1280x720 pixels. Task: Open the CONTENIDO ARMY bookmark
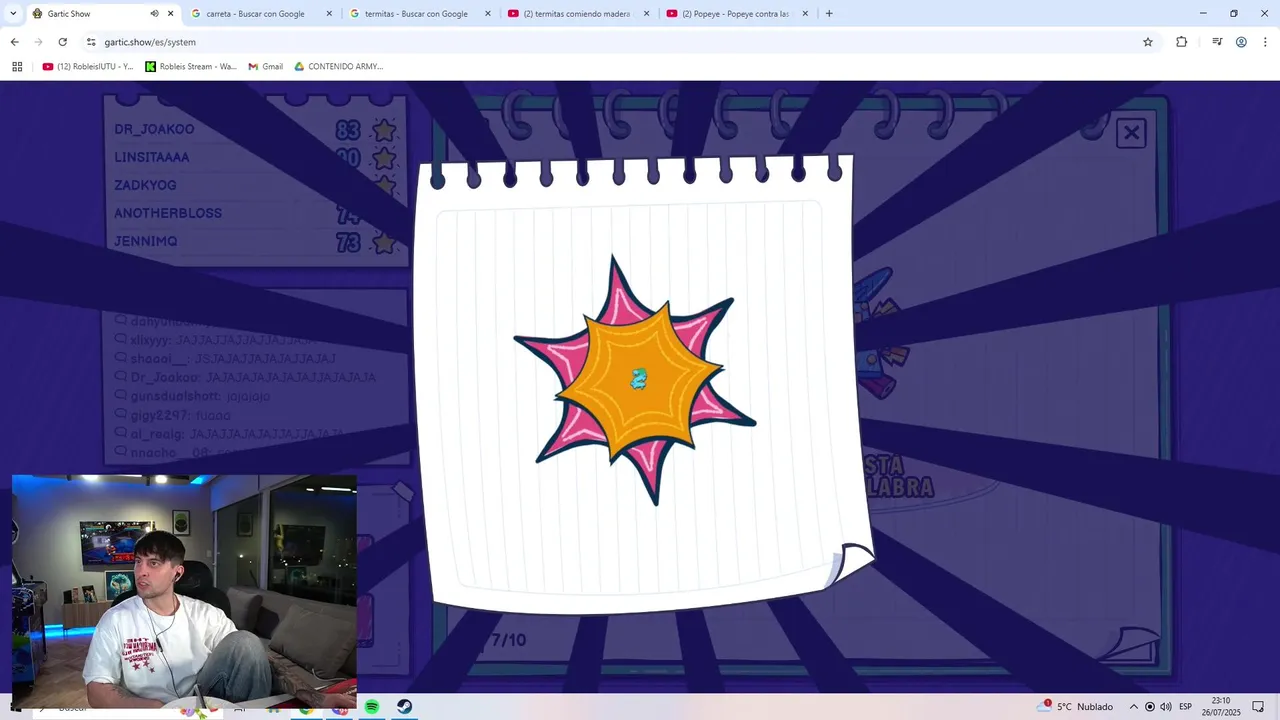click(x=339, y=67)
